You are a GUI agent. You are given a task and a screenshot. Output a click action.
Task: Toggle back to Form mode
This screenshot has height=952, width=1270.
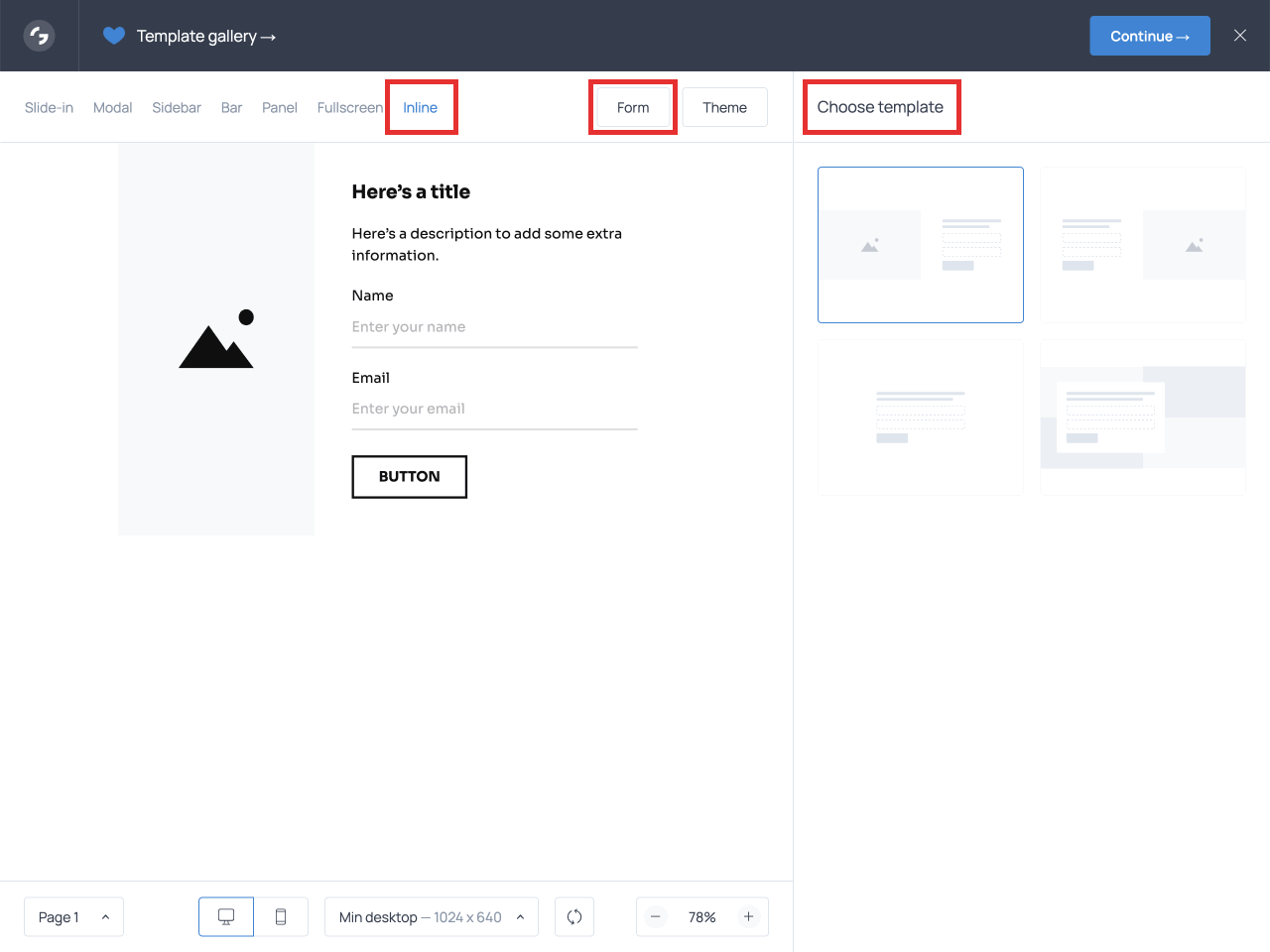(x=632, y=107)
